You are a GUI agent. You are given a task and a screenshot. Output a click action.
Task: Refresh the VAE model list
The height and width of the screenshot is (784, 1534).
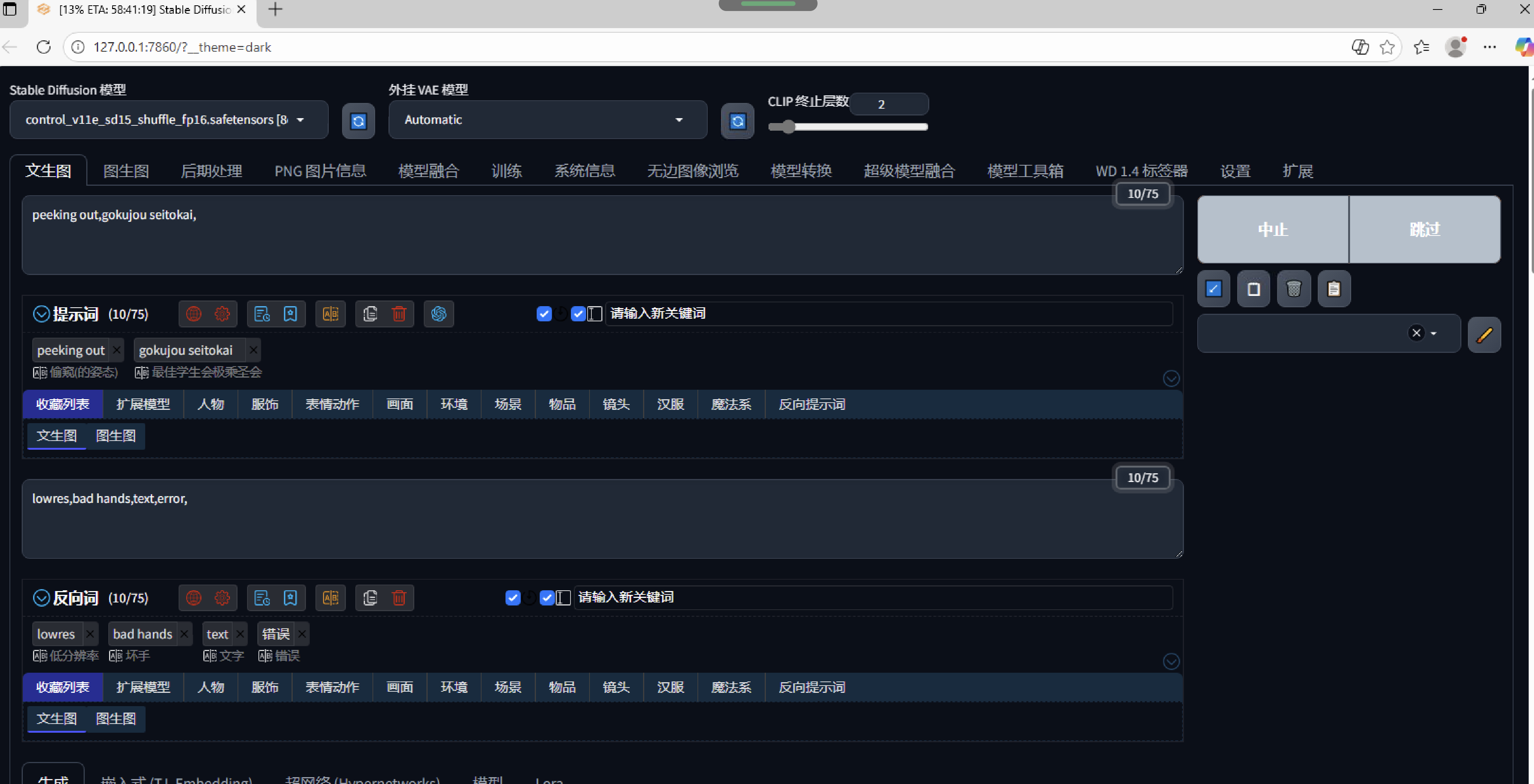(x=737, y=121)
